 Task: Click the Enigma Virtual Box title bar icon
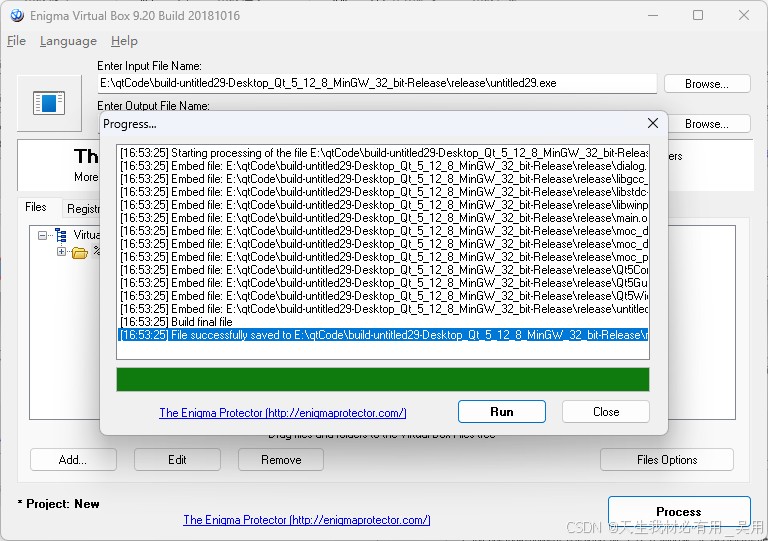point(17,16)
